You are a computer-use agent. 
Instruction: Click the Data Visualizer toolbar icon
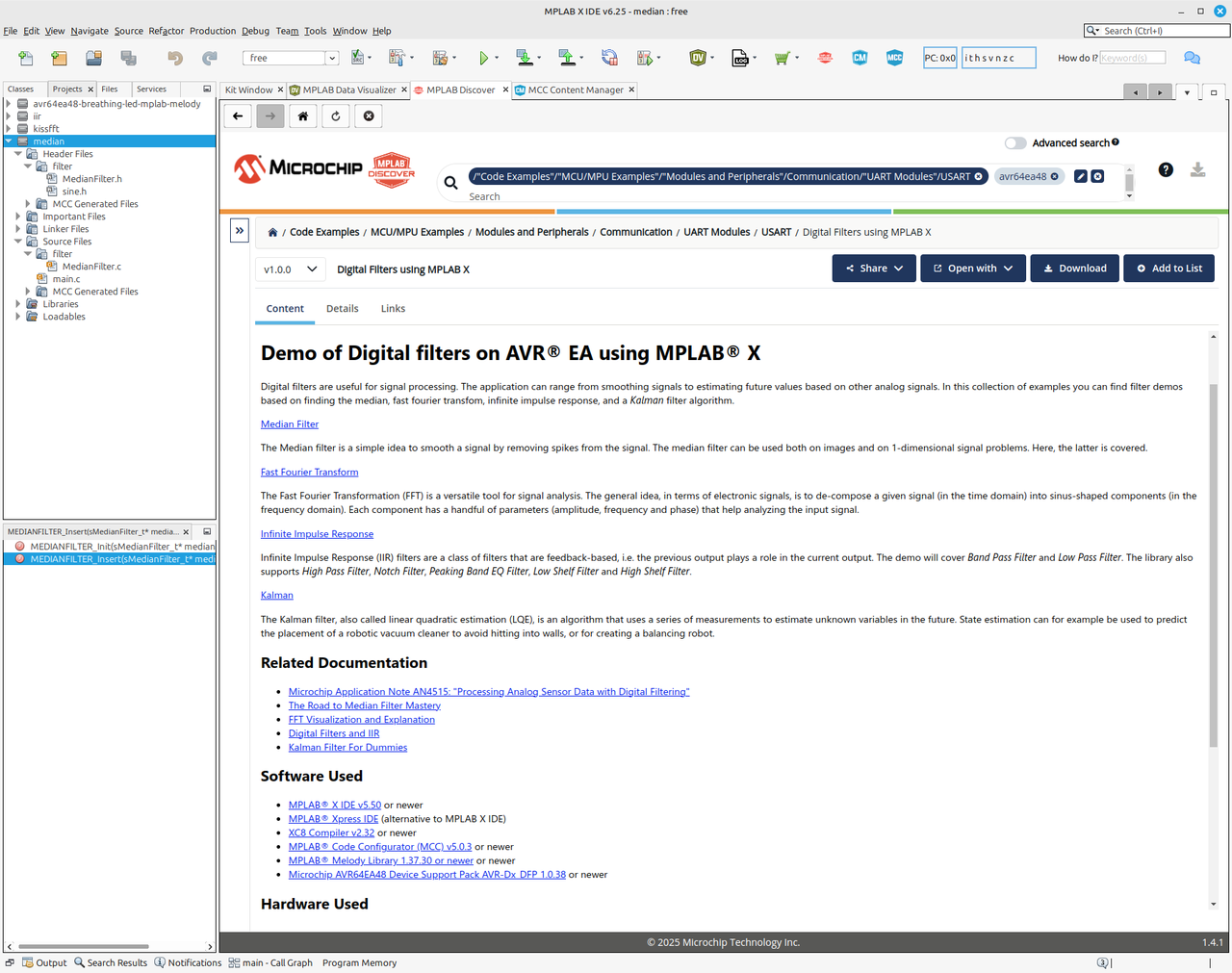(x=698, y=58)
